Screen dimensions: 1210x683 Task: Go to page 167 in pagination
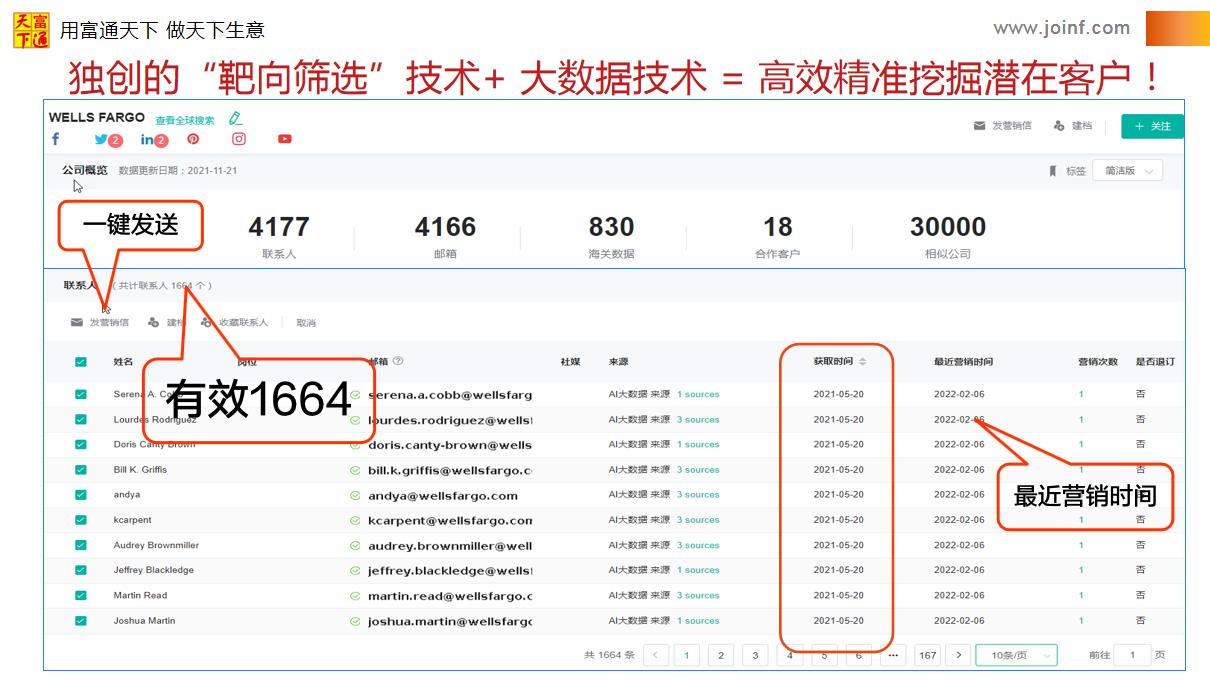(x=928, y=655)
